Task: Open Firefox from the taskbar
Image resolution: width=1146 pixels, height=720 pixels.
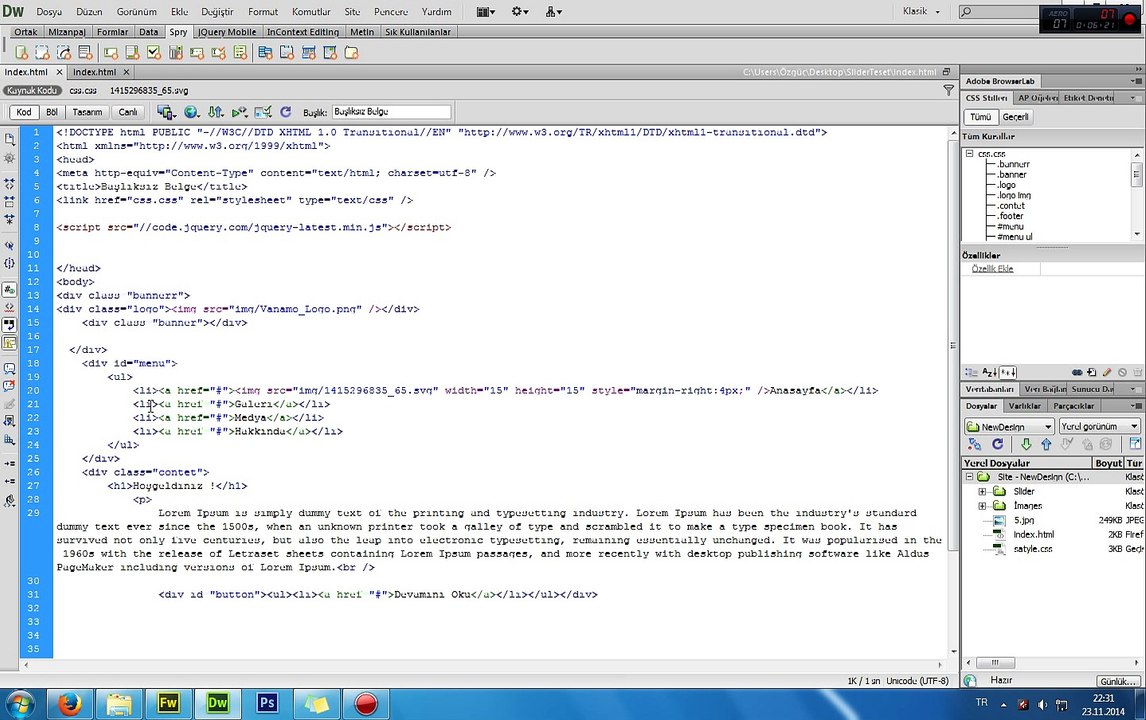Action: coord(70,704)
